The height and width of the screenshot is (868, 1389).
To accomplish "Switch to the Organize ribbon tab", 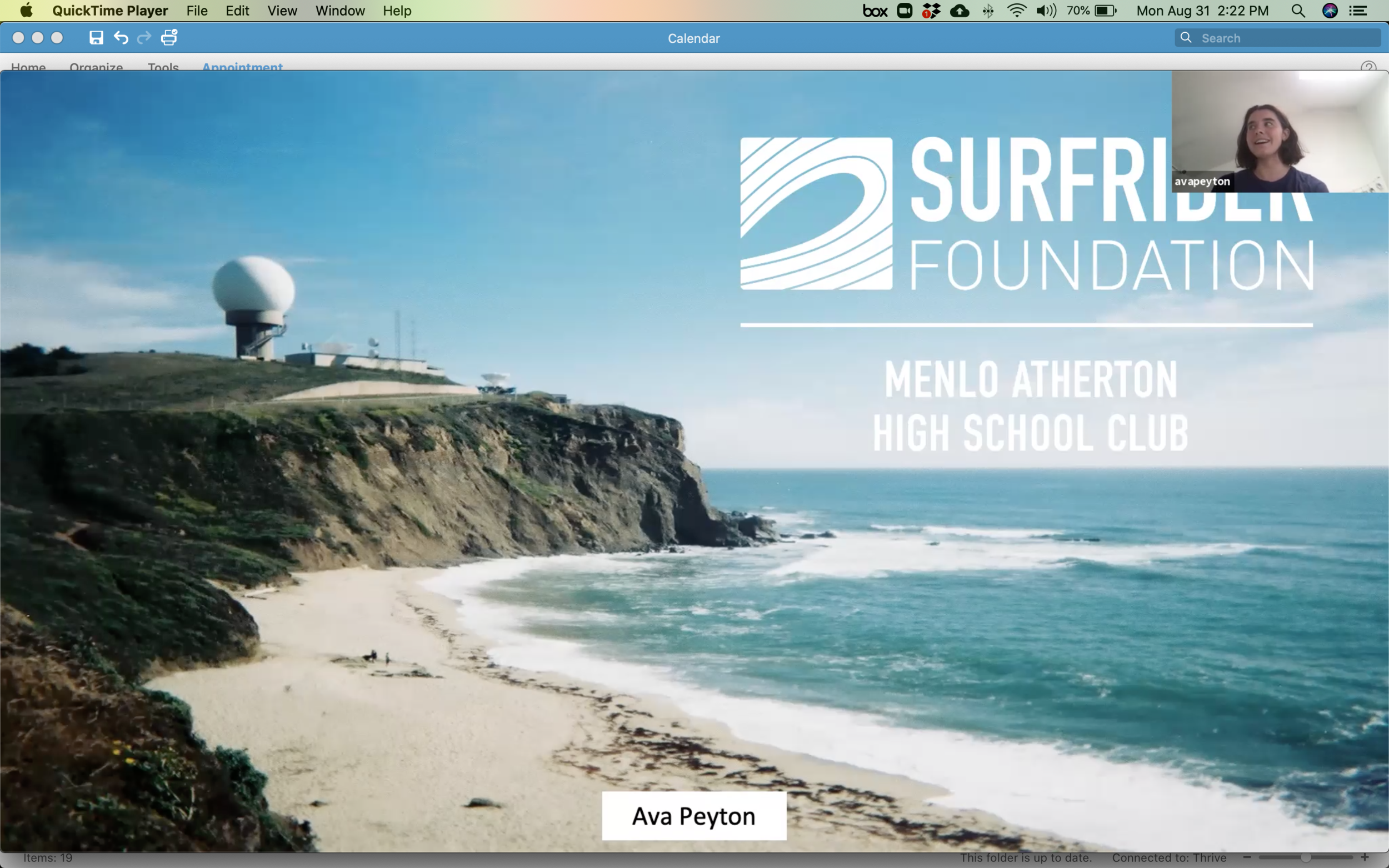I will [x=96, y=67].
